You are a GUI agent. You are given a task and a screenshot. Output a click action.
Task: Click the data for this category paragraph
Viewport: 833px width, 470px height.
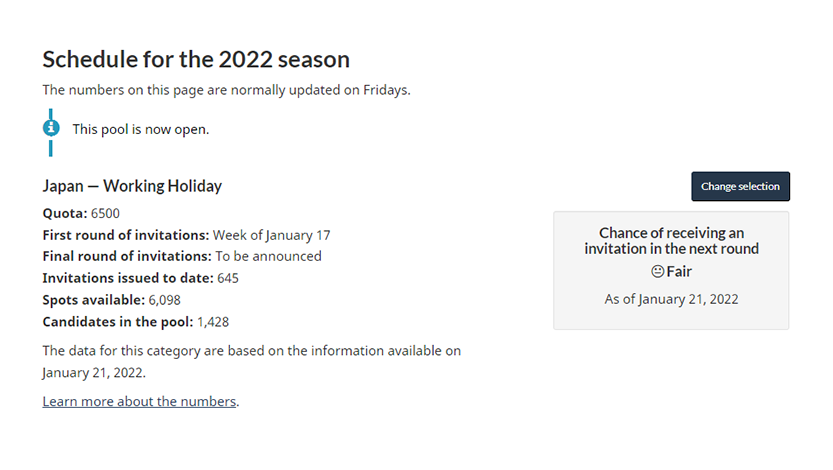pos(252,362)
